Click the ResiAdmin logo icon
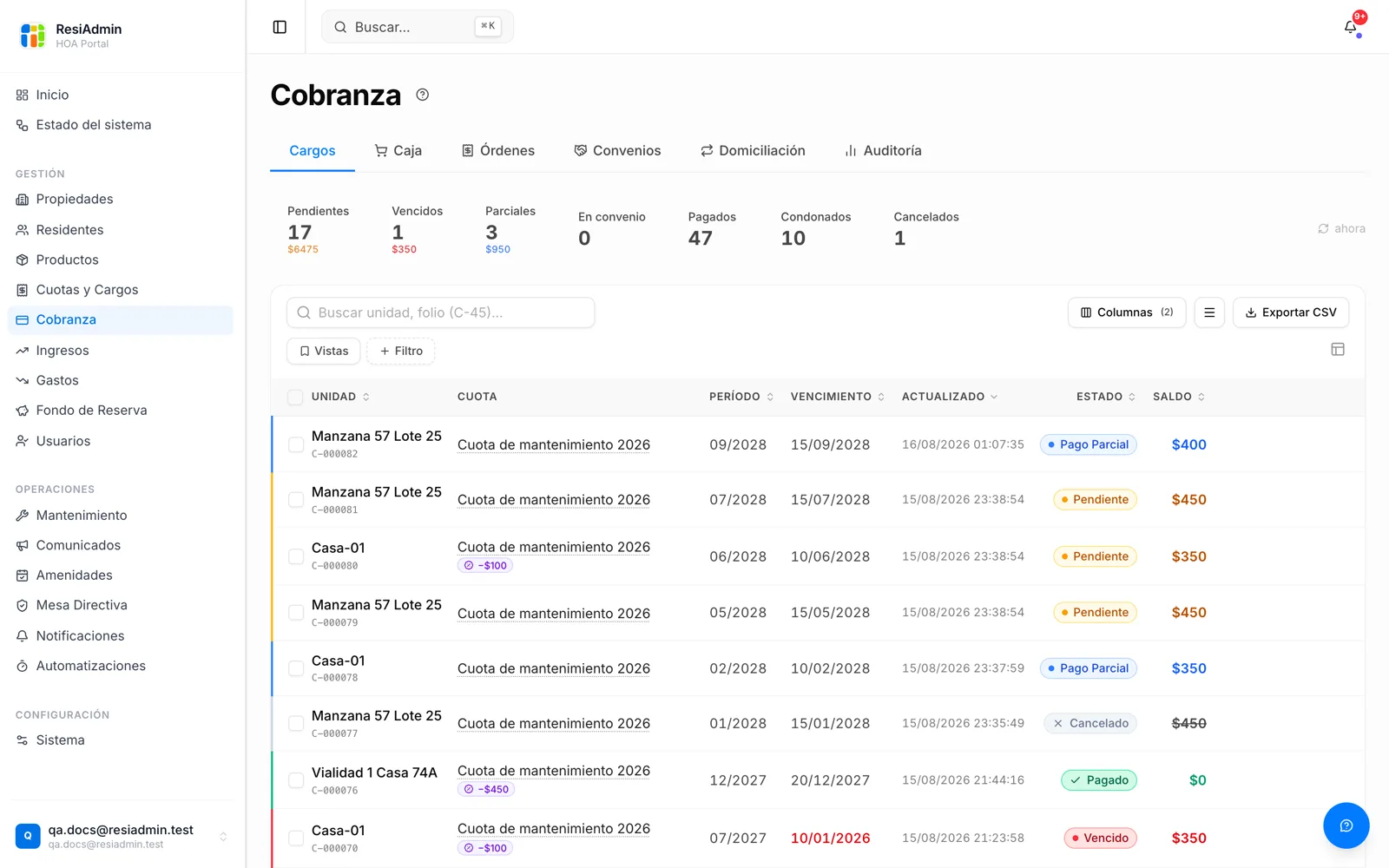This screenshot has width=1389, height=868. 32,36
